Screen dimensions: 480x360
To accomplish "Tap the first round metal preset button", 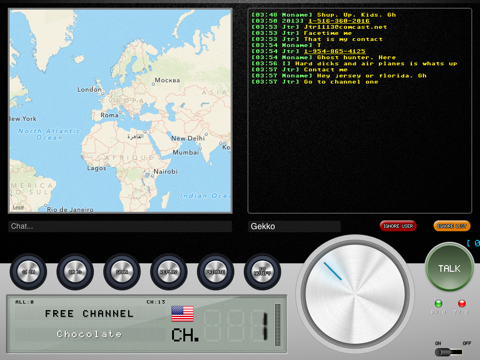I will (28, 272).
